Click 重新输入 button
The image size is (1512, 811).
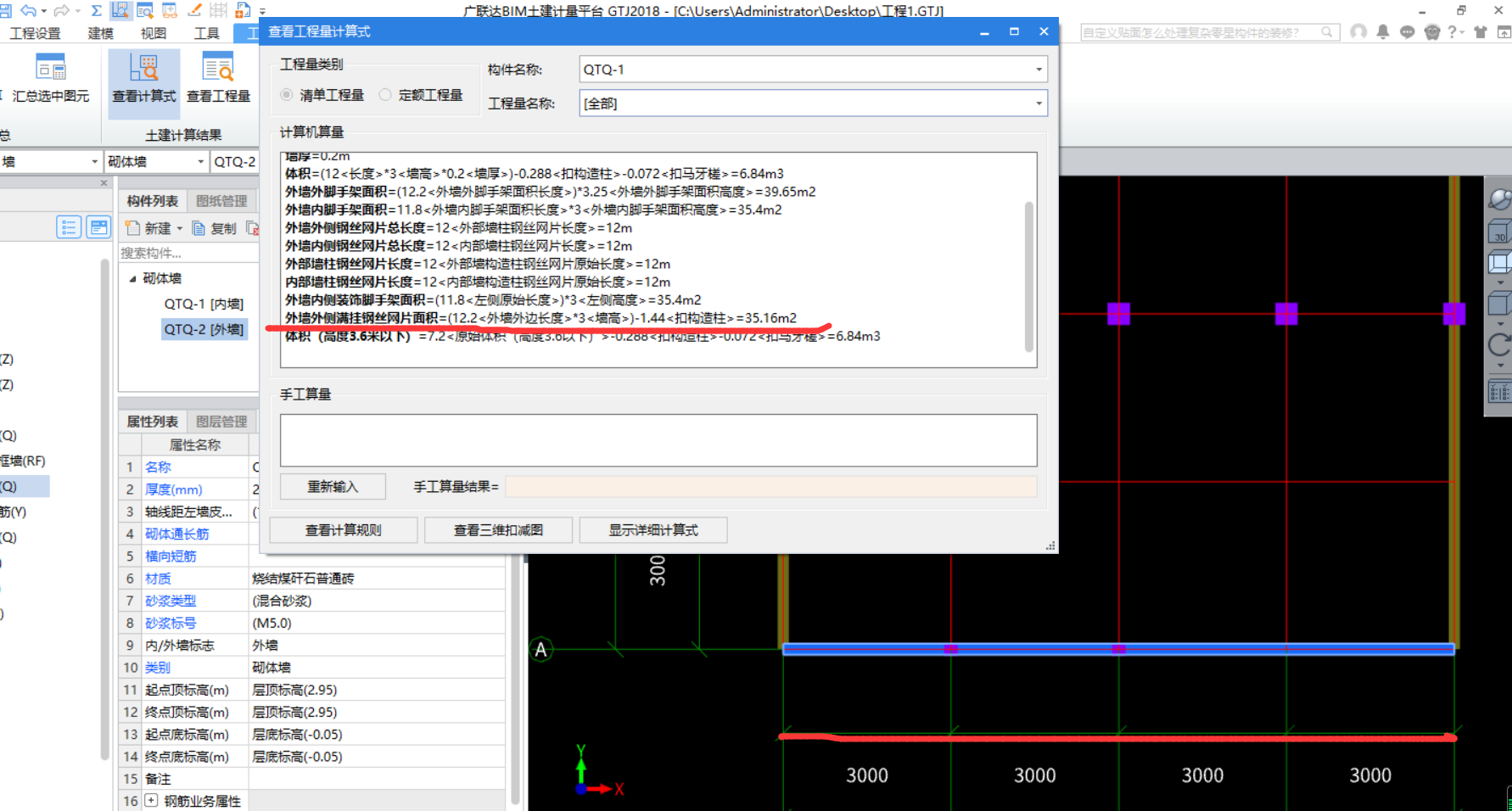333,487
